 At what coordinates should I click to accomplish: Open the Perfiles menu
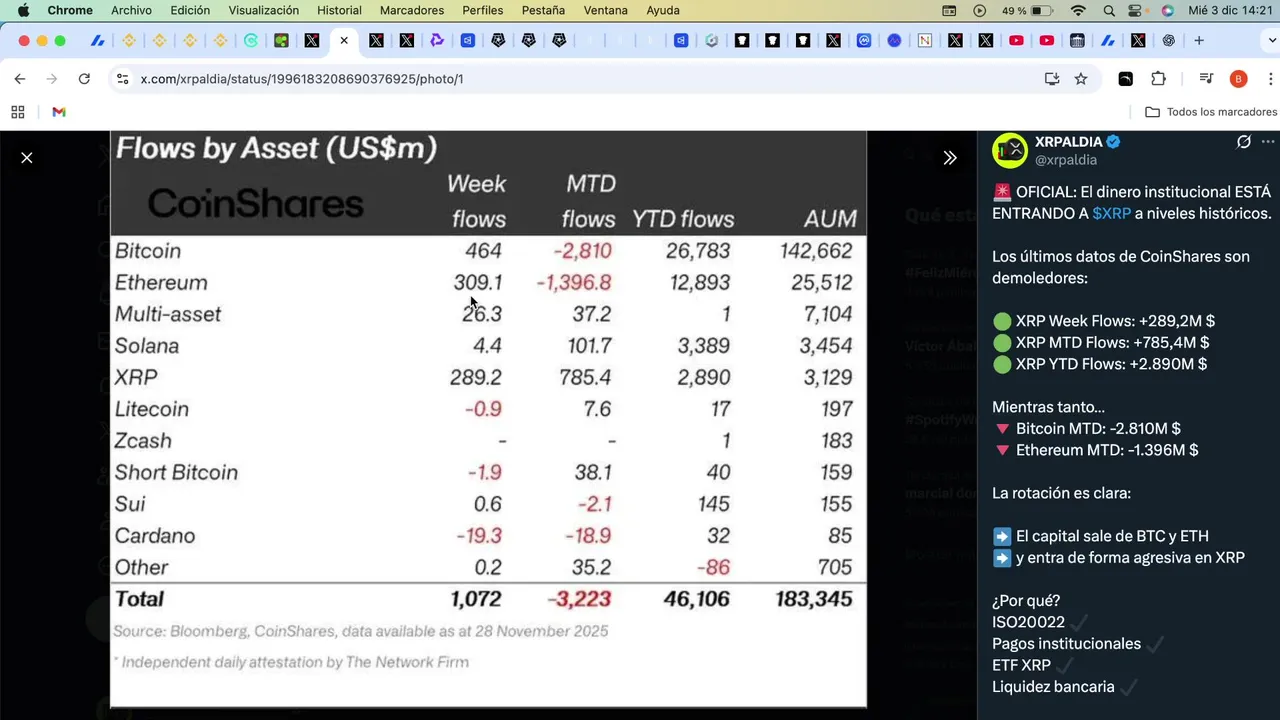(x=483, y=10)
